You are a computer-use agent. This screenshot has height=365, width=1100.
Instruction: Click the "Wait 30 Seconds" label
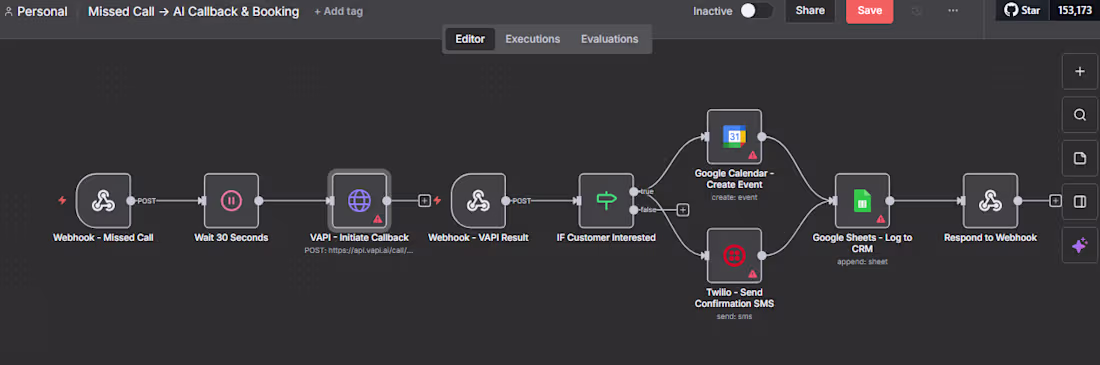(x=232, y=238)
